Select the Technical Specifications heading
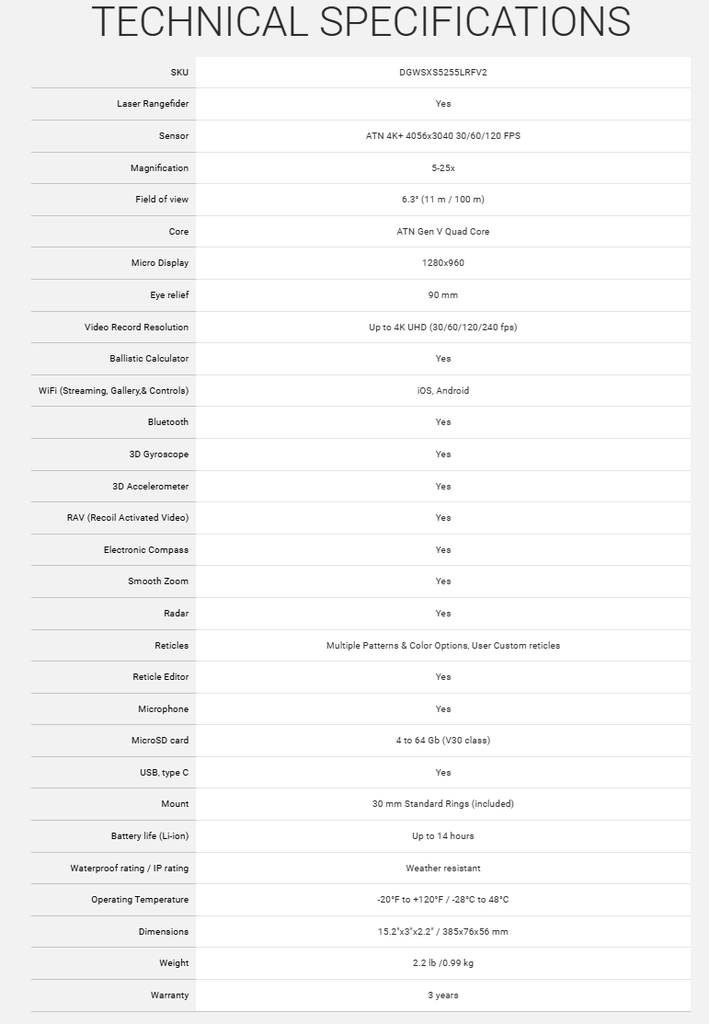This screenshot has height=1024, width=709. click(x=360, y=22)
